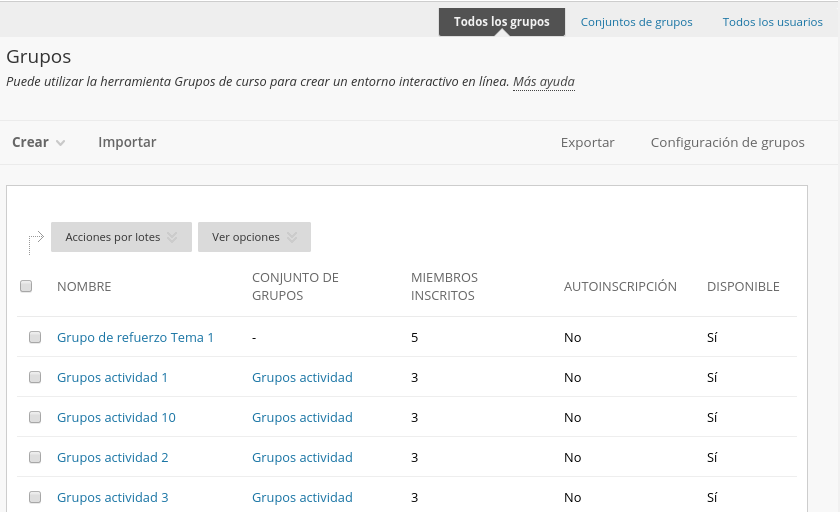Image resolution: width=840 pixels, height=512 pixels.
Task: Toggle checkbox beside Grupos actividad 2
Action: pos(35,457)
